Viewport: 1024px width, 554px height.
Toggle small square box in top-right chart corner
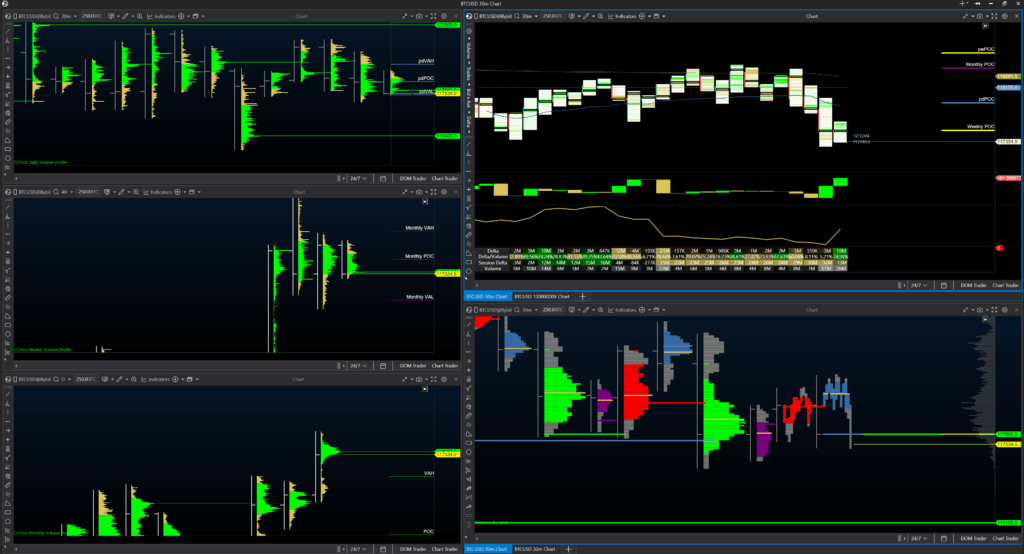tap(985, 26)
